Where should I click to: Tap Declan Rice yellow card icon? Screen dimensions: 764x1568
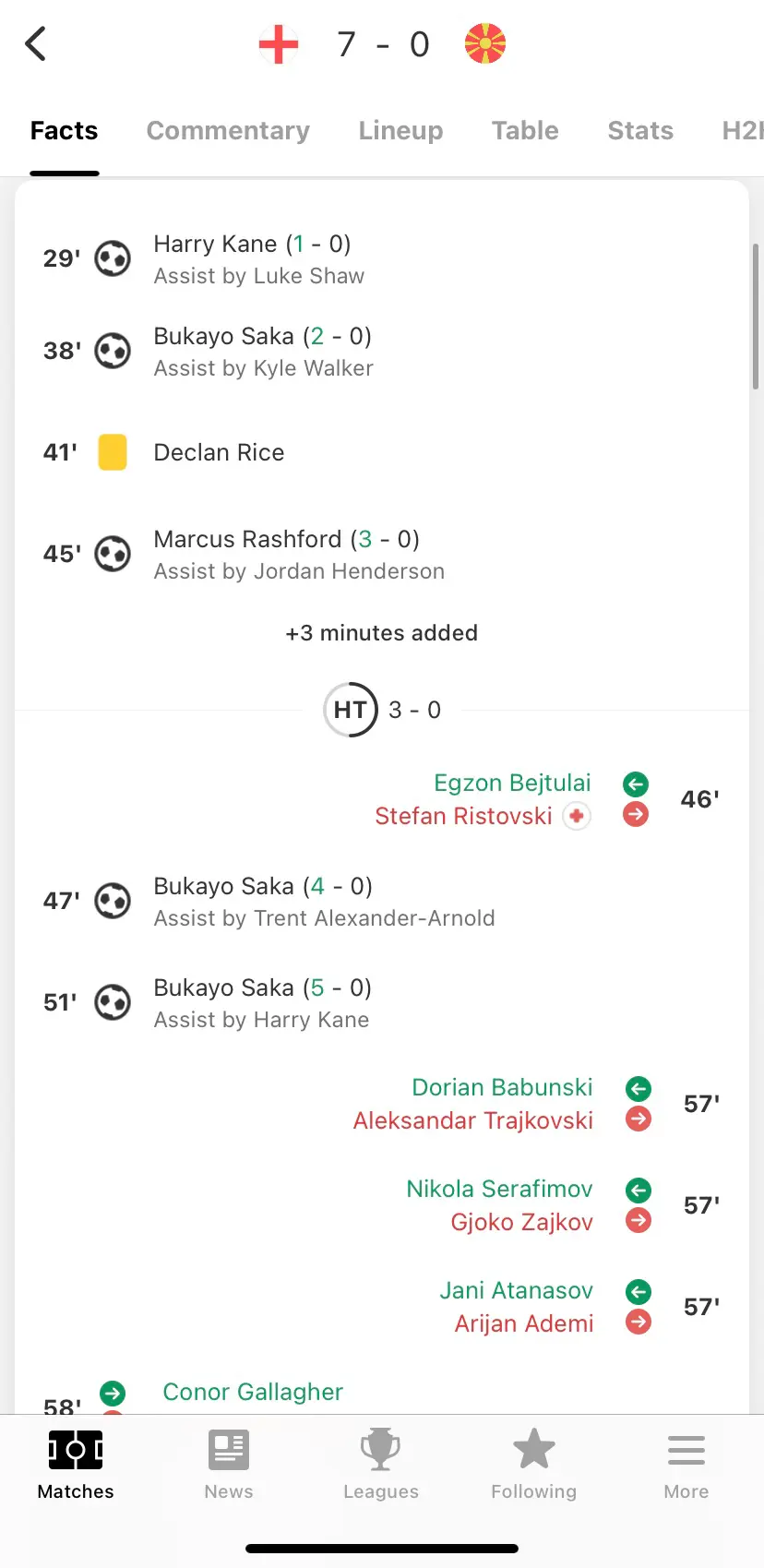click(x=113, y=452)
